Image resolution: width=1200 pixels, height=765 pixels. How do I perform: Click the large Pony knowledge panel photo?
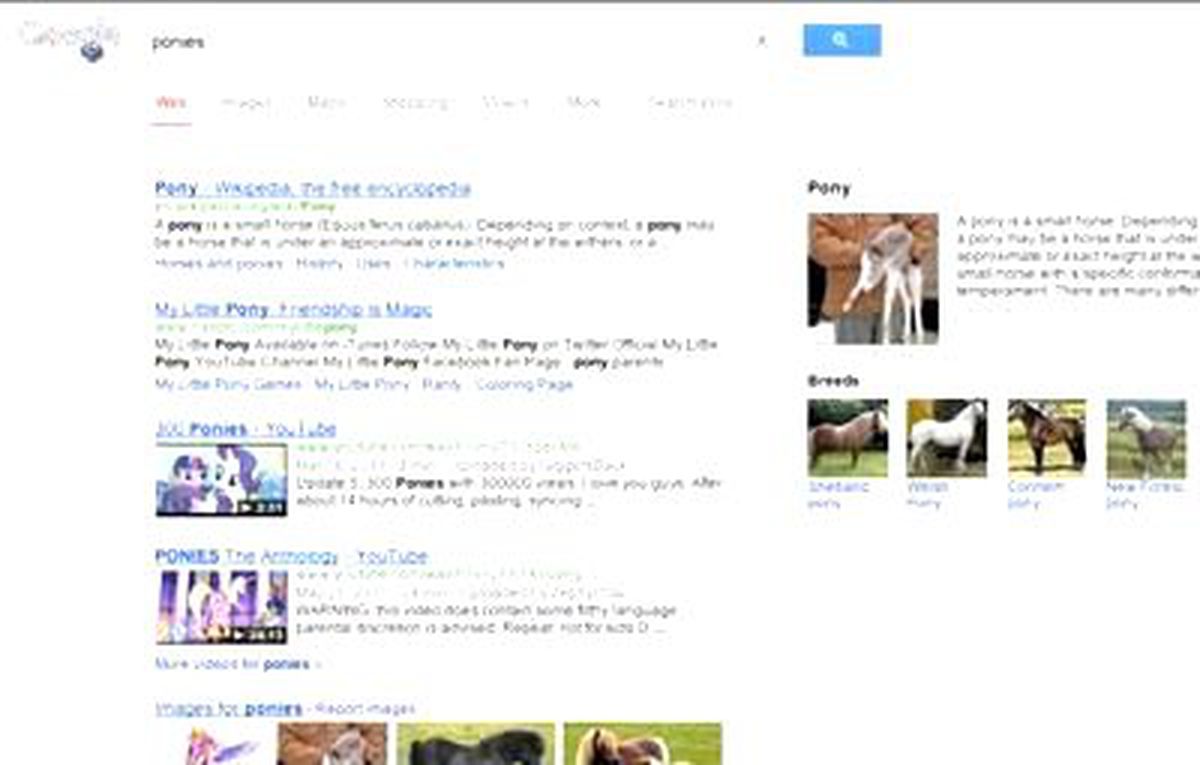[x=873, y=278]
